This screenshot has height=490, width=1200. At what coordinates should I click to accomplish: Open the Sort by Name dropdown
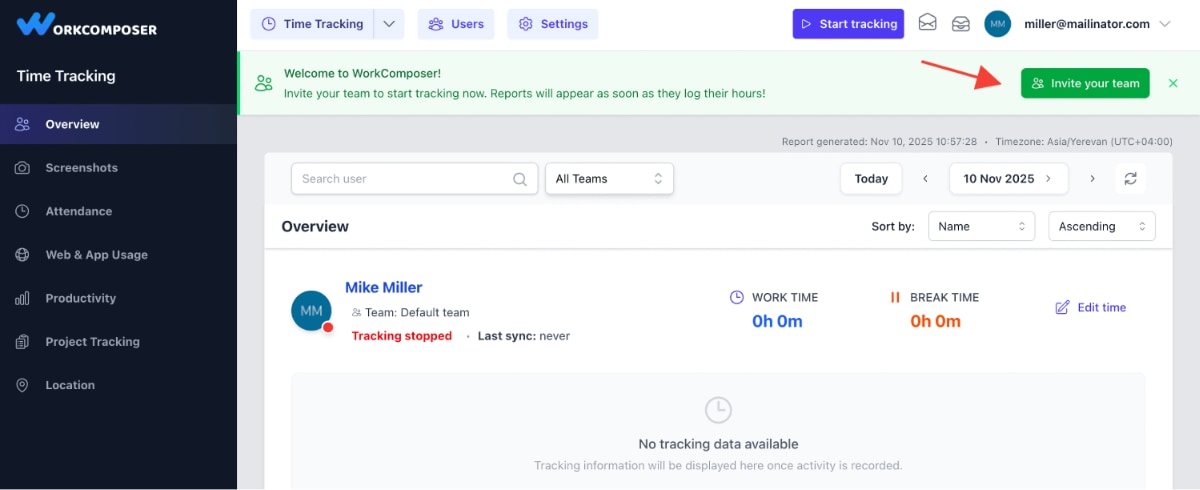coord(981,226)
